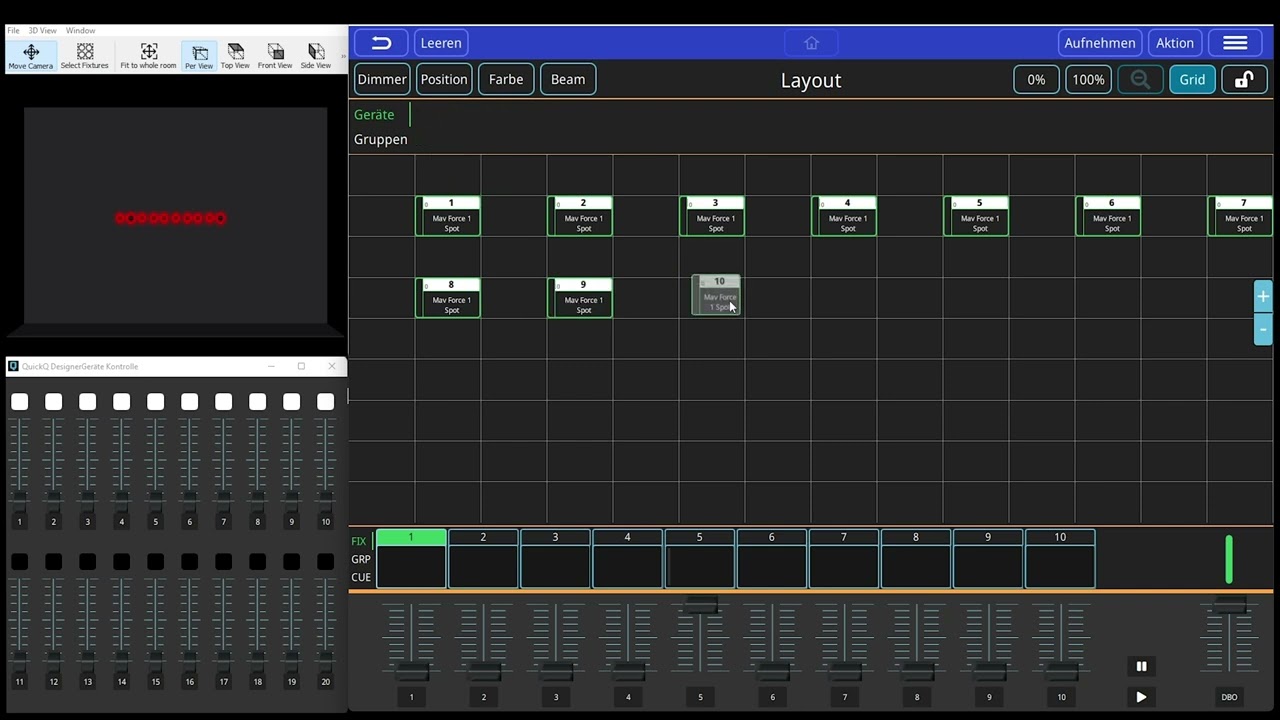Select playback cell 5
The image size is (1280, 720).
699,559
